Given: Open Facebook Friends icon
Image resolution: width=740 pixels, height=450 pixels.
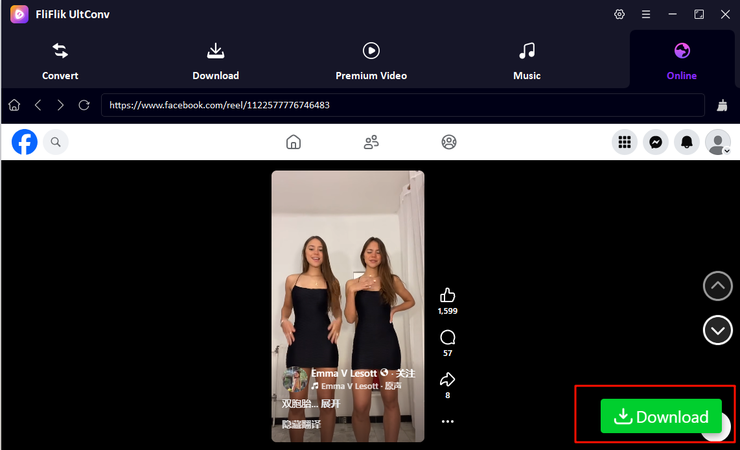Looking at the screenshot, I should coord(371,142).
